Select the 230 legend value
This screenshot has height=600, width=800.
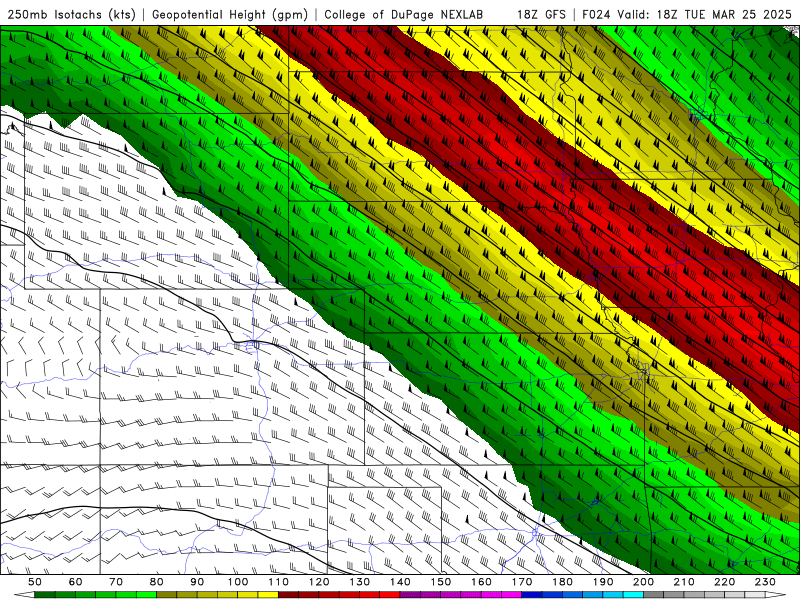(x=765, y=582)
